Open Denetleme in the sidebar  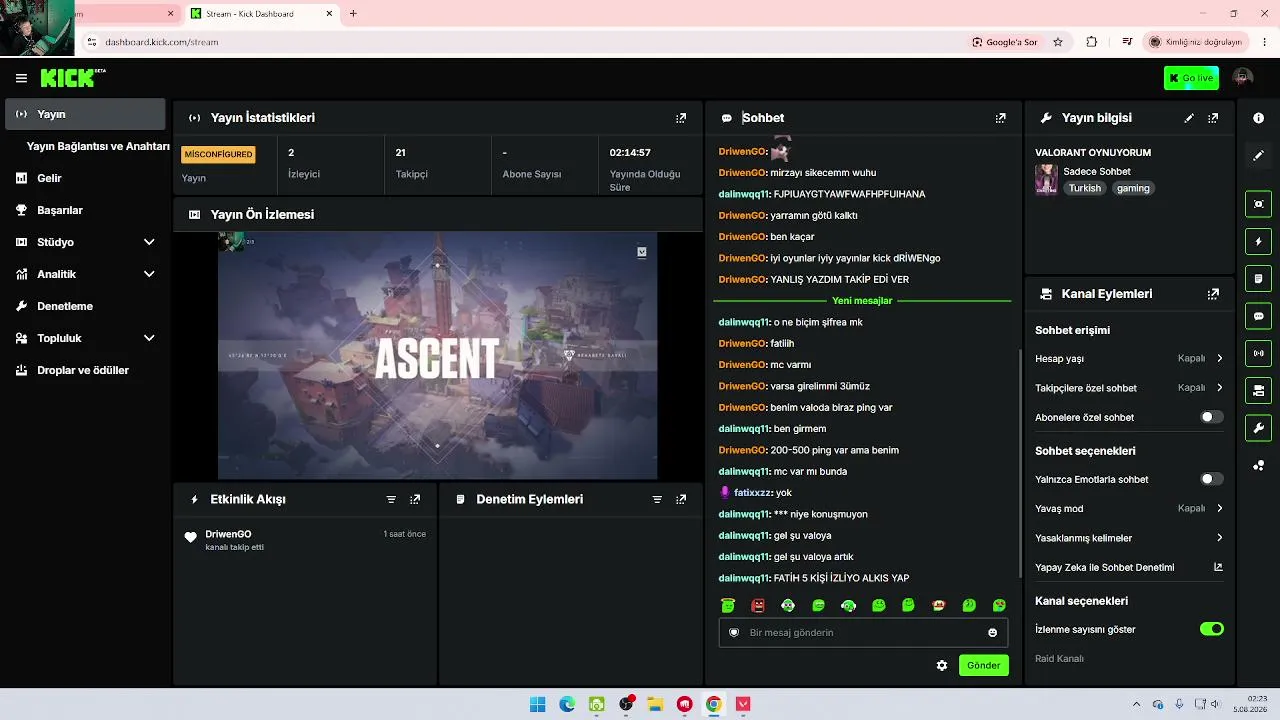(x=85, y=306)
